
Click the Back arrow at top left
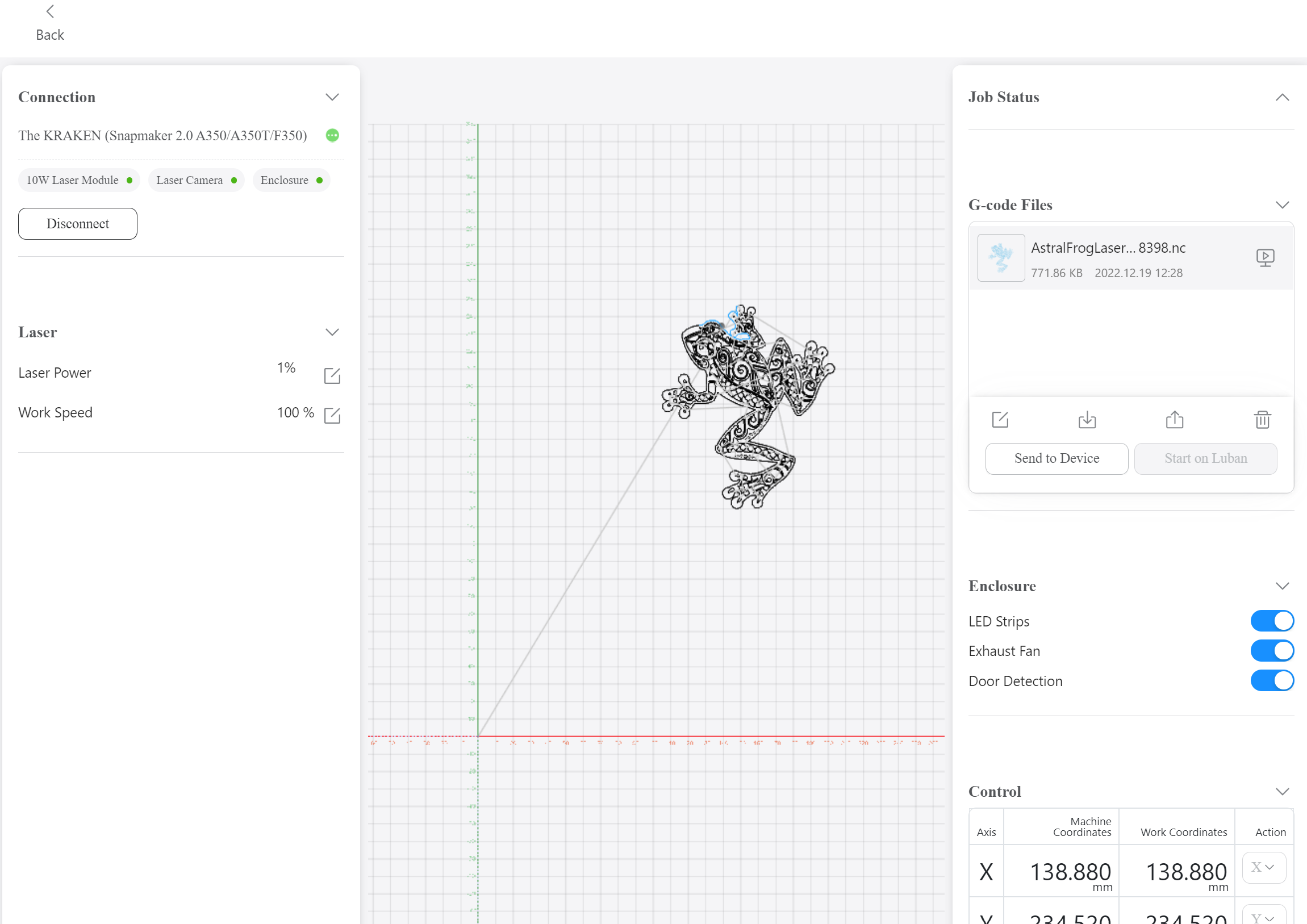(50, 11)
